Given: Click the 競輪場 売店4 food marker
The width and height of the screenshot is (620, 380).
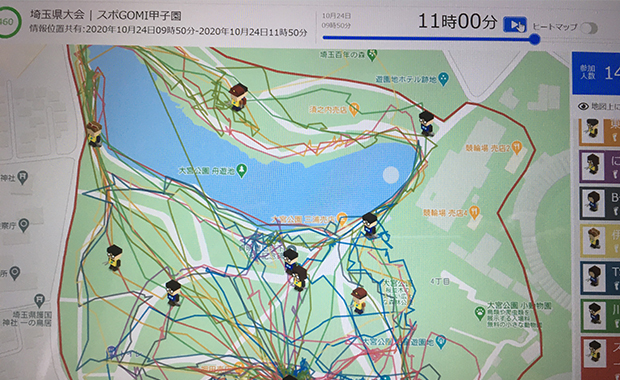Looking at the screenshot, I should tap(474, 212).
